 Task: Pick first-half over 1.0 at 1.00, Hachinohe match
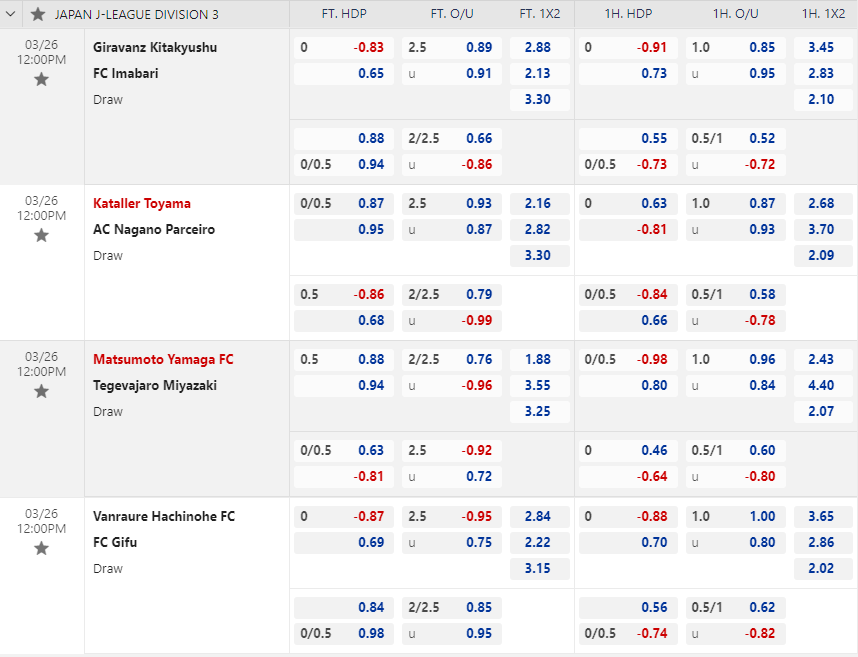(x=735, y=516)
